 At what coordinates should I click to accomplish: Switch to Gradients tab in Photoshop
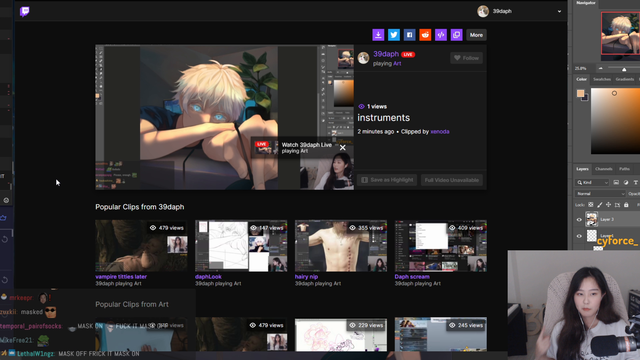pos(624,79)
